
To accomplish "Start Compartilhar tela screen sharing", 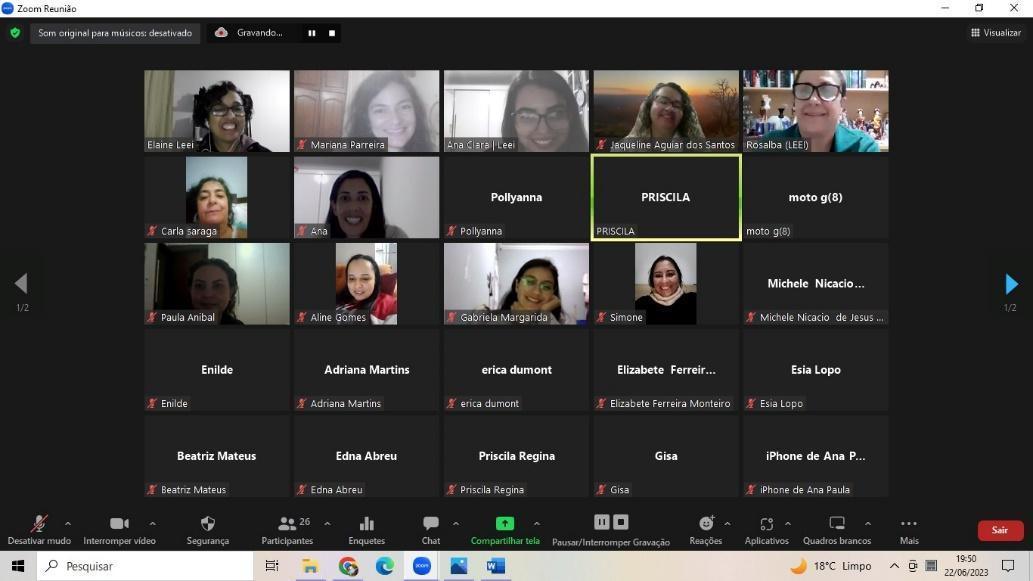I will pos(505,530).
